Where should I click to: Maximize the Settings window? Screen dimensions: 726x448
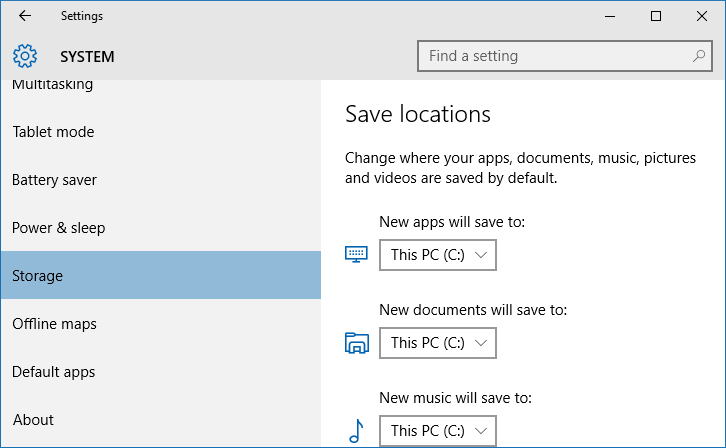pos(656,16)
